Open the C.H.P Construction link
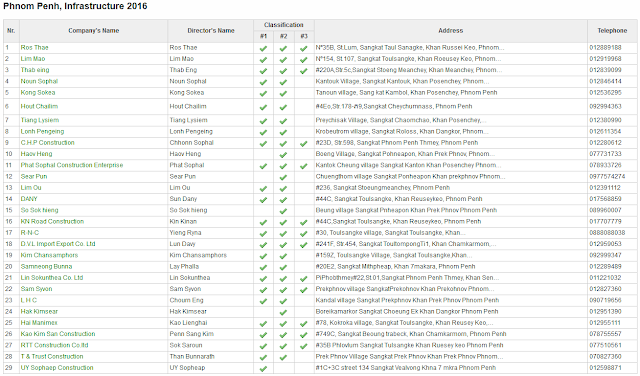 [48, 142]
